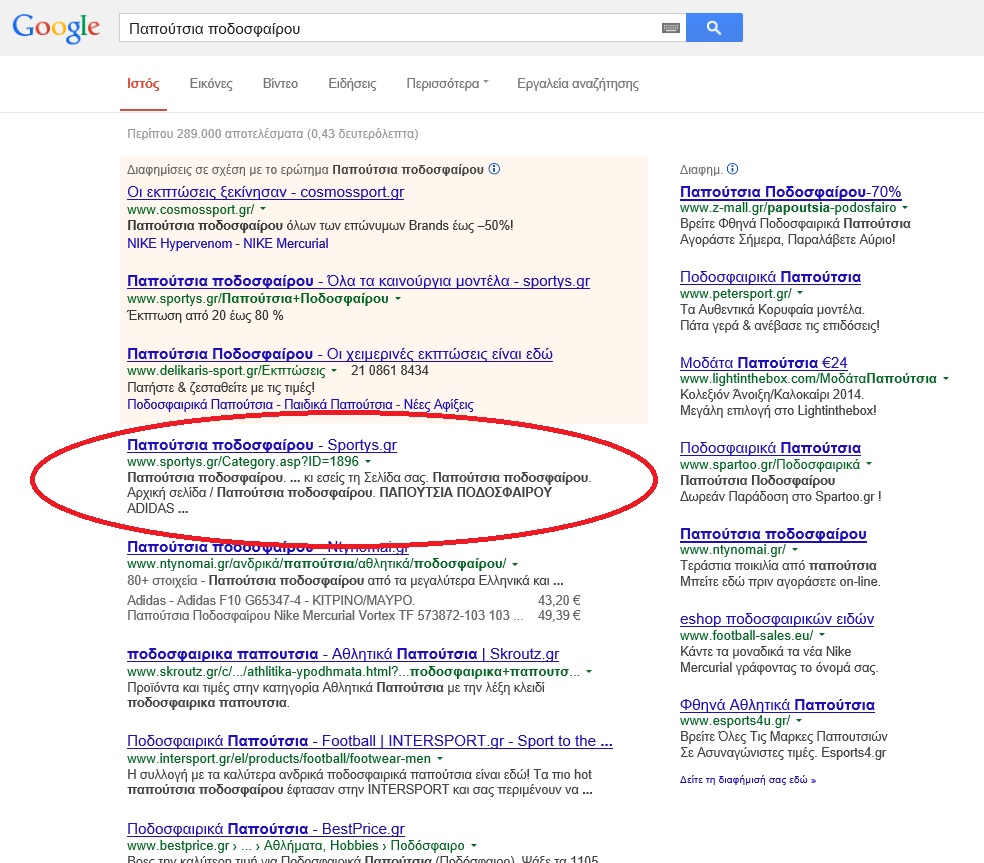Open Εργαλεία αναζήτησης

click(577, 83)
